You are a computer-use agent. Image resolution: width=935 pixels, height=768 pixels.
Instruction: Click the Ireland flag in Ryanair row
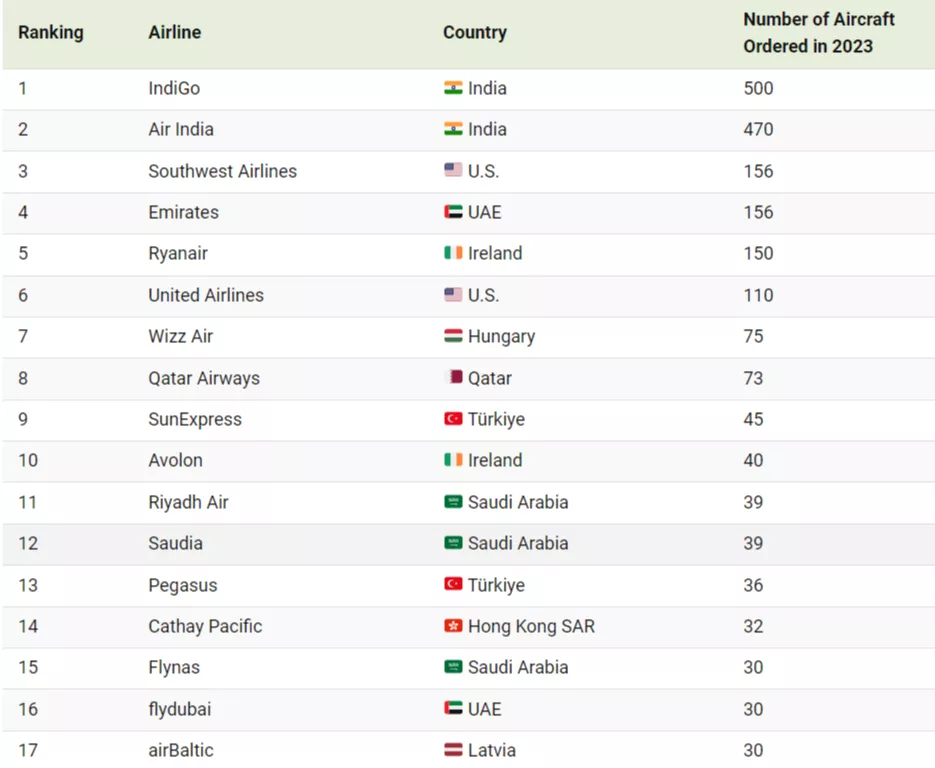click(453, 253)
